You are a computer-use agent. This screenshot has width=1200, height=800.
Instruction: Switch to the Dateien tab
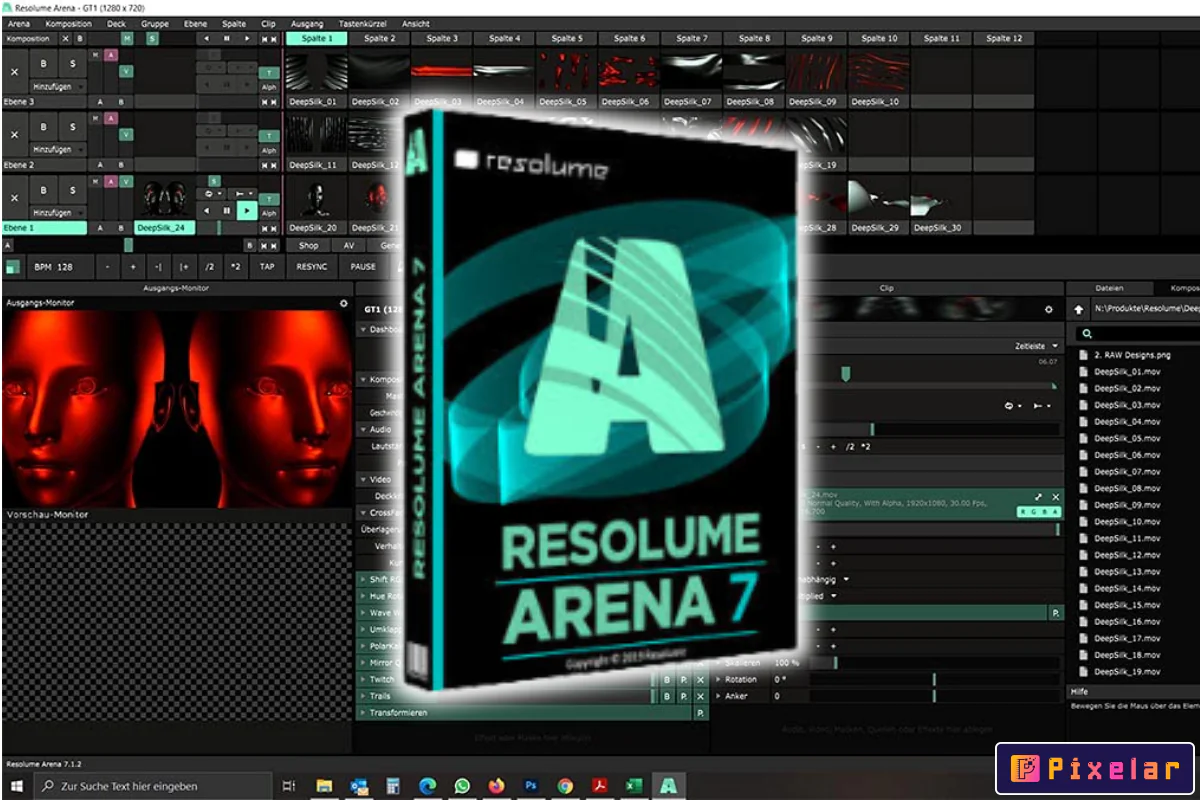point(1109,288)
